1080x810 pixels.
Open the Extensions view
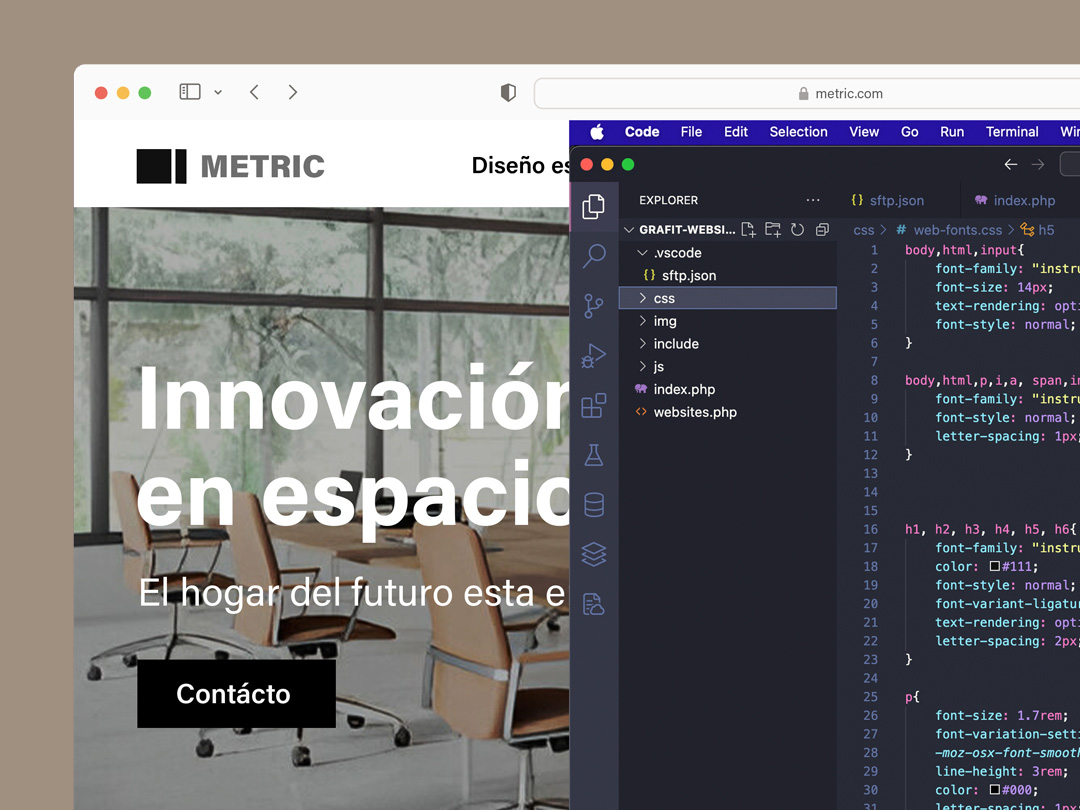click(594, 405)
